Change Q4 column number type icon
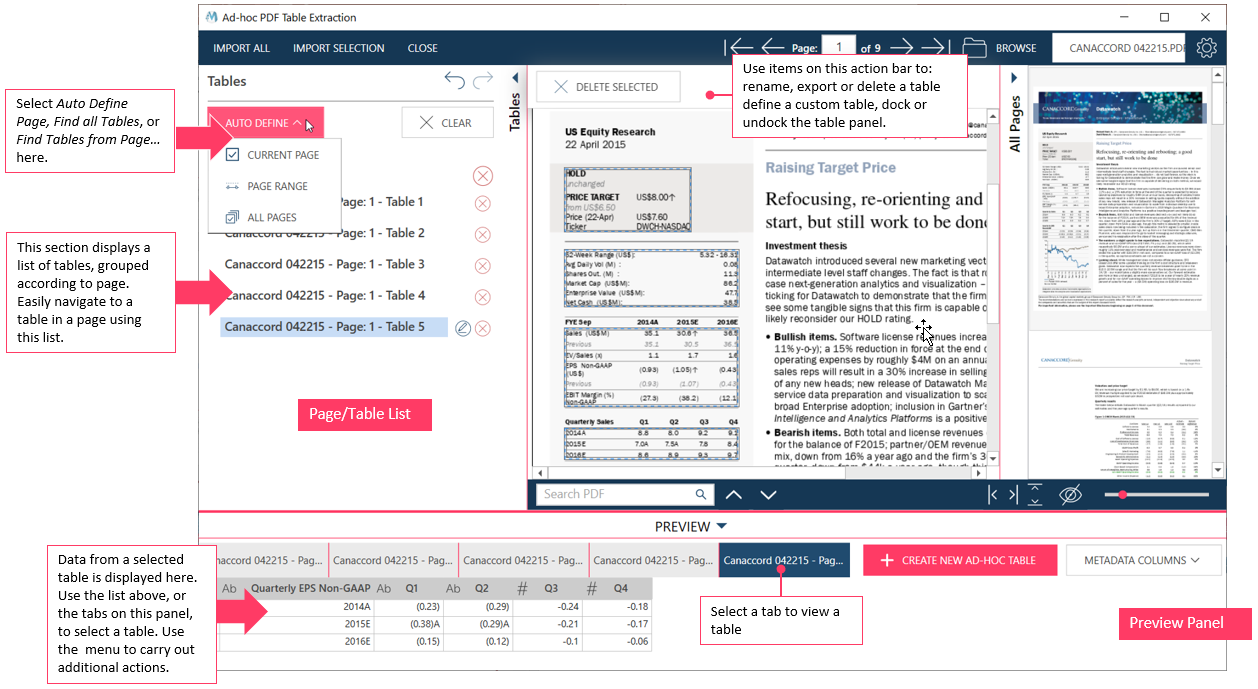The height and width of the screenshot is (689, 1258). 592,589
